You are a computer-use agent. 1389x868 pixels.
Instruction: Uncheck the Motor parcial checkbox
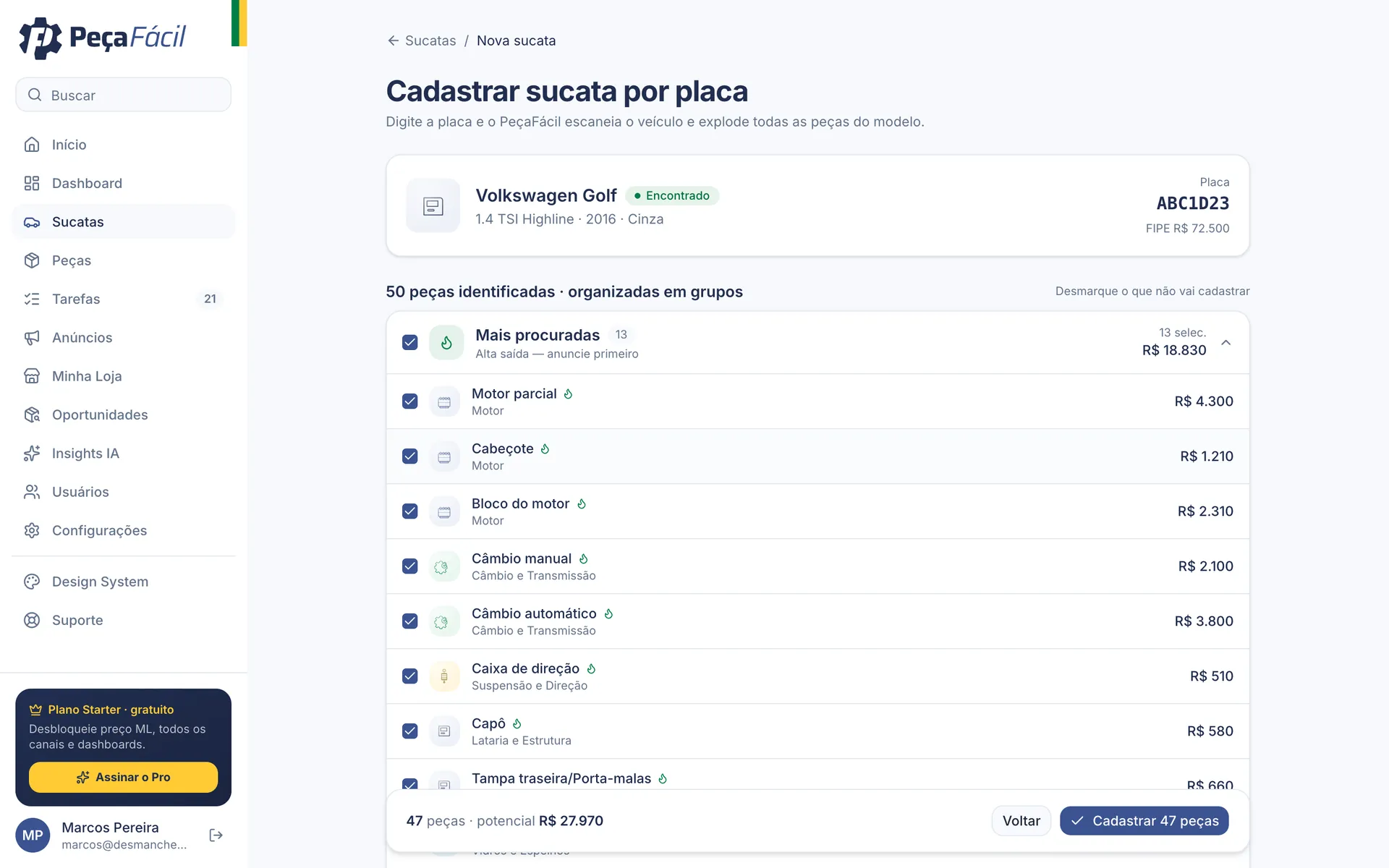tap(410, 401)
